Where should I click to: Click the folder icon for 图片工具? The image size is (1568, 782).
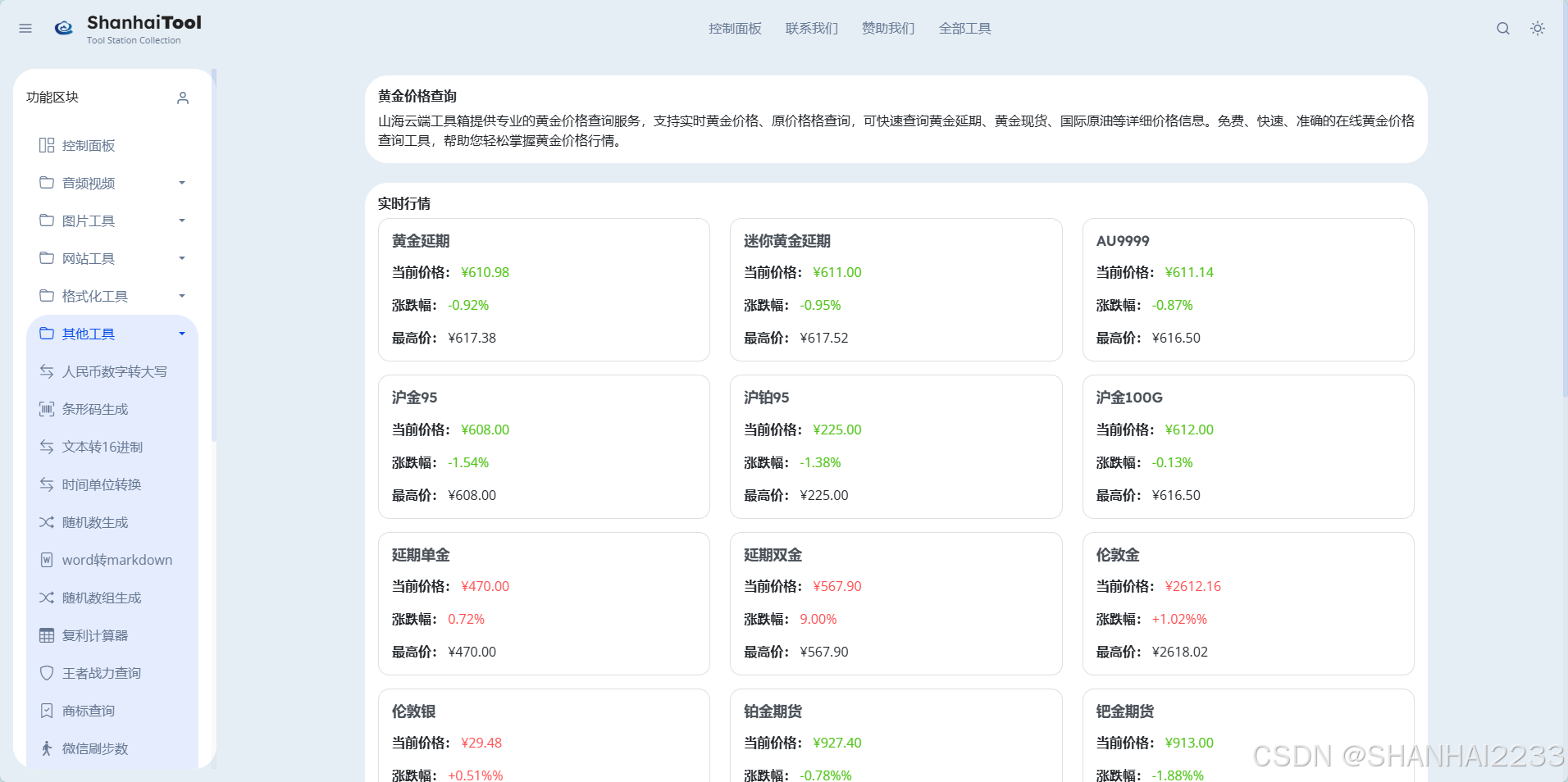[x=47, y=221]
